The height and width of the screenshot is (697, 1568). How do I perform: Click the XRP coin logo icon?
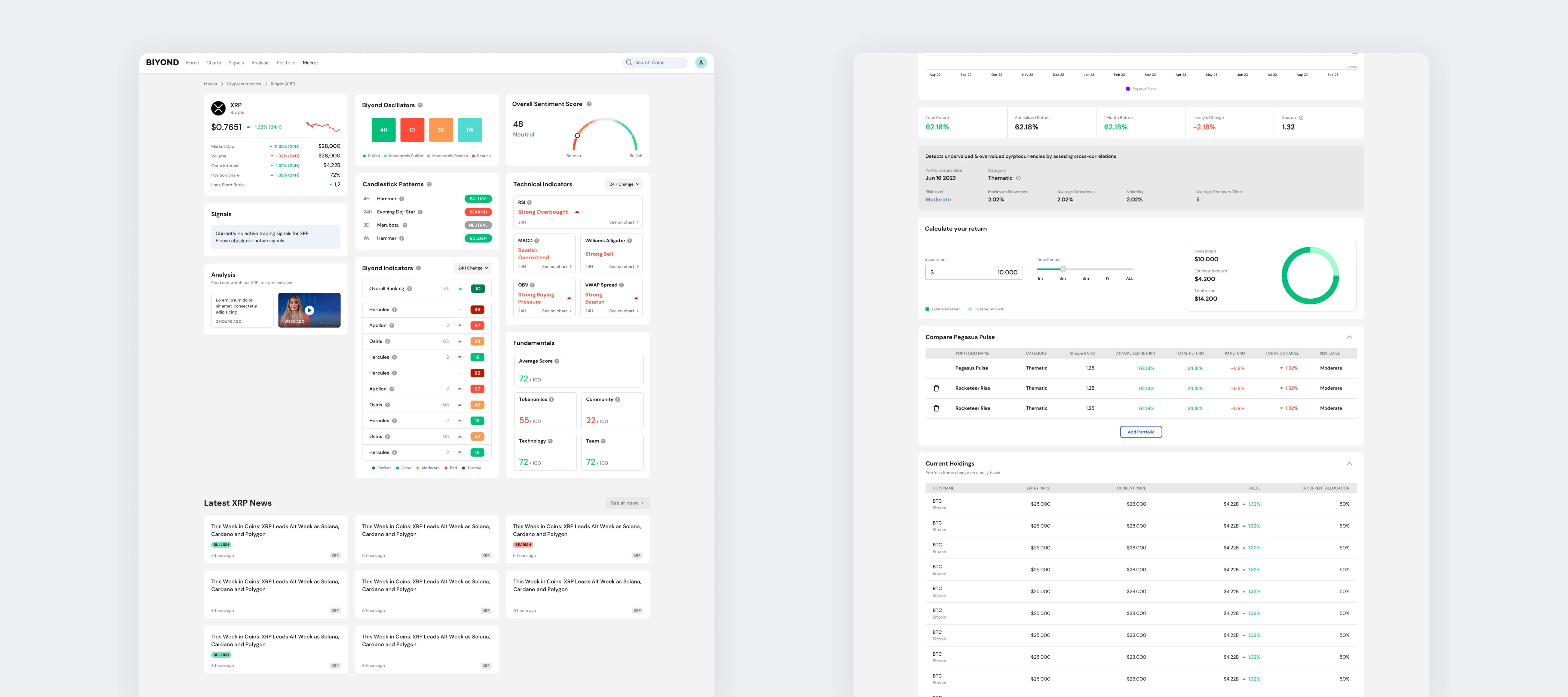218,108
